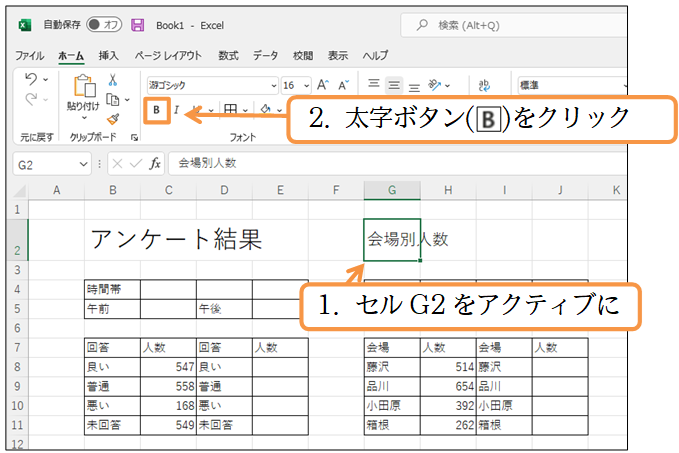Click the Cut scissors icon
This screenshot has height=453, width=679.
coord(113,80)
